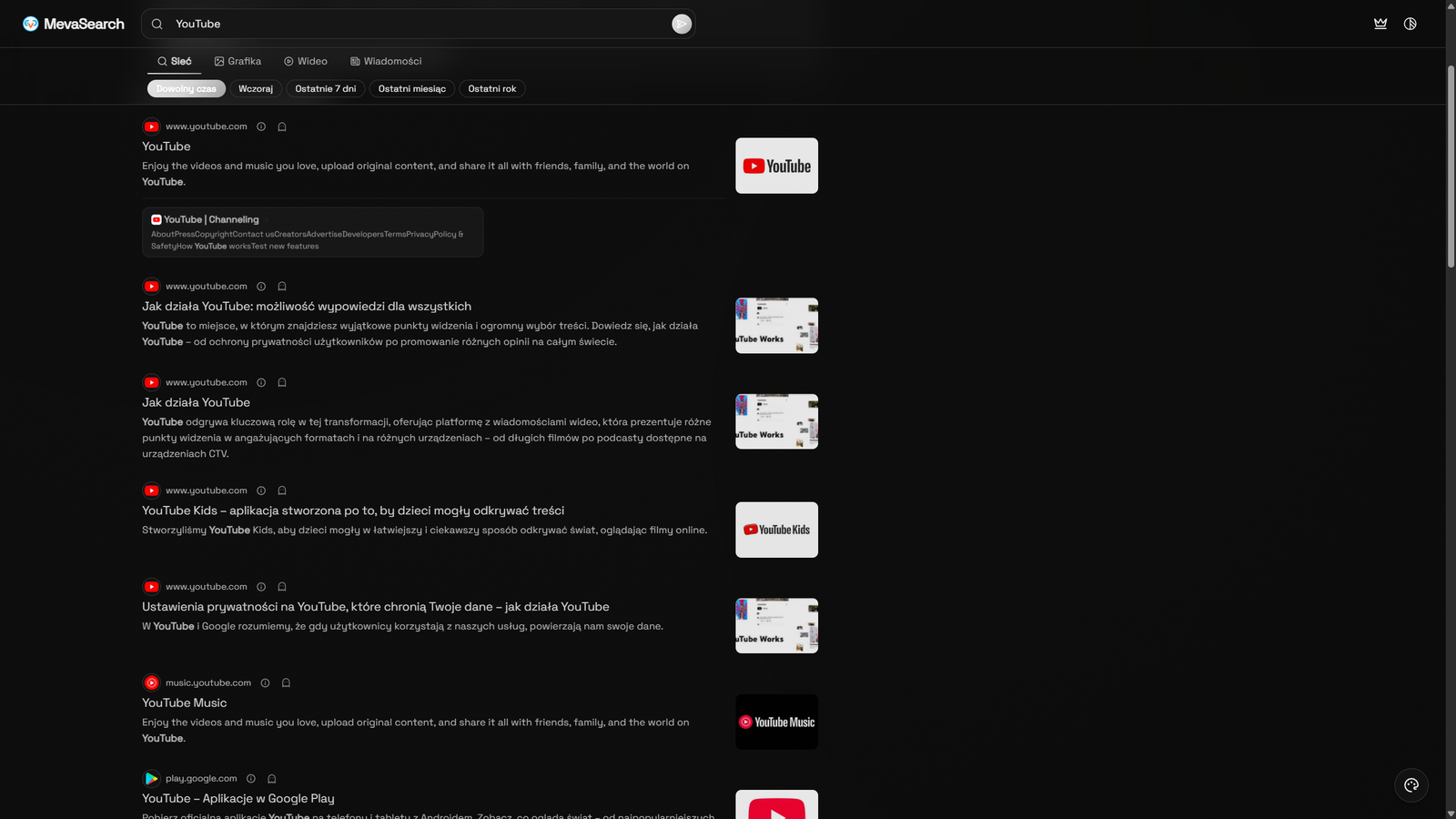The height and width of the screenshot is (819, 1456).
Task: Open the "YouTube Music" result title
Action: click(185, 703)
